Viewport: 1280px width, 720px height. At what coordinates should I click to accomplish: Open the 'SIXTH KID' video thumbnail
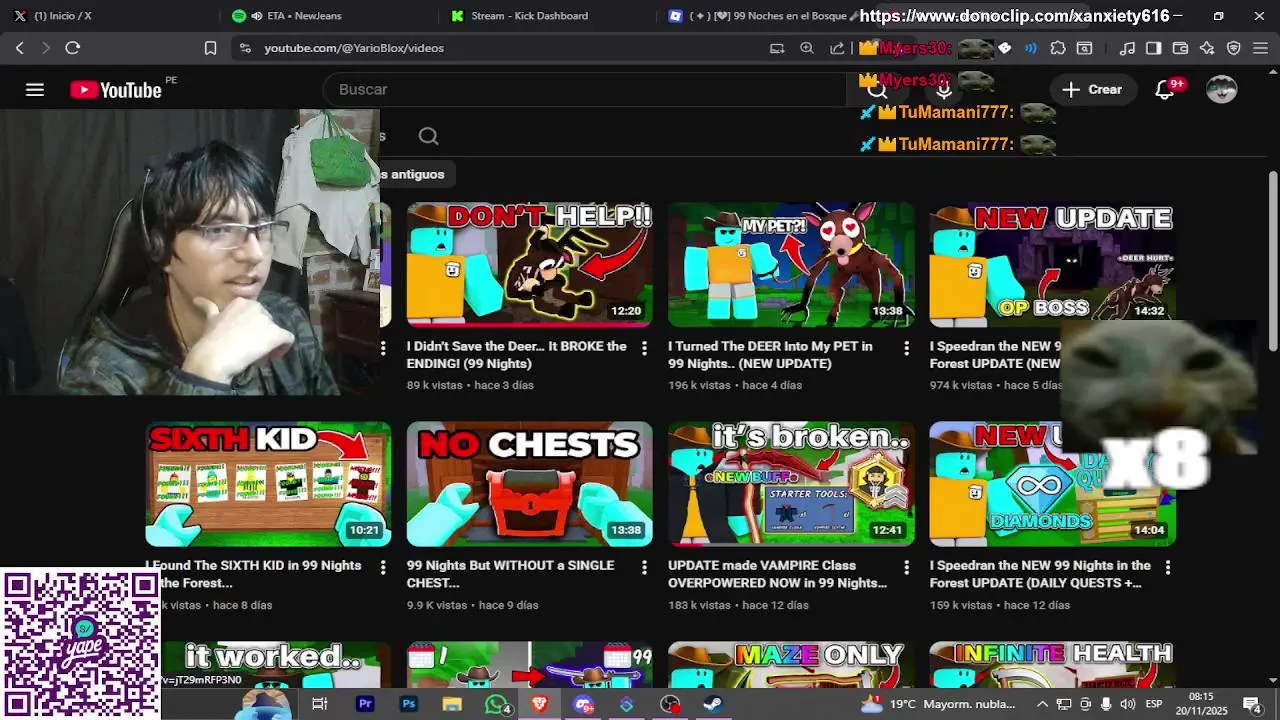click(x=268, y=484)
